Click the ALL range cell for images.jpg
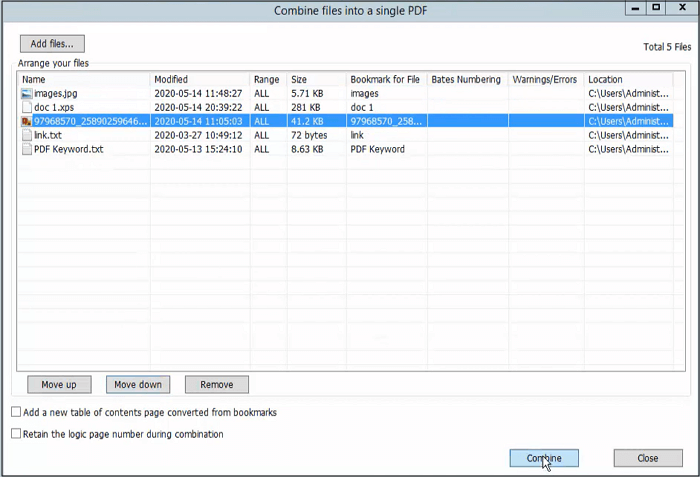The width and height of the screenshot is (700, 477). (x=262, y=93)
